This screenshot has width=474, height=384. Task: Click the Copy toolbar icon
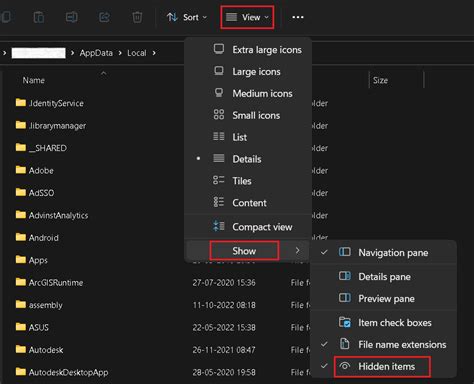[x=5, y=17]
